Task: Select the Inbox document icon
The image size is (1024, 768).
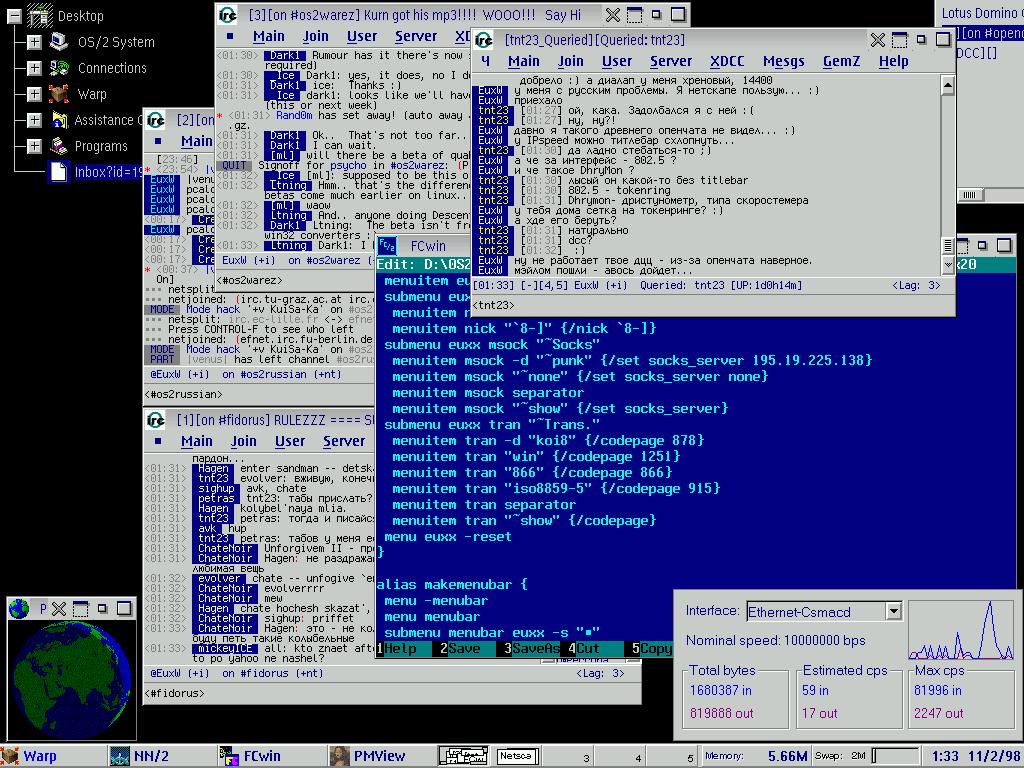Action: [x=59, y=172]
